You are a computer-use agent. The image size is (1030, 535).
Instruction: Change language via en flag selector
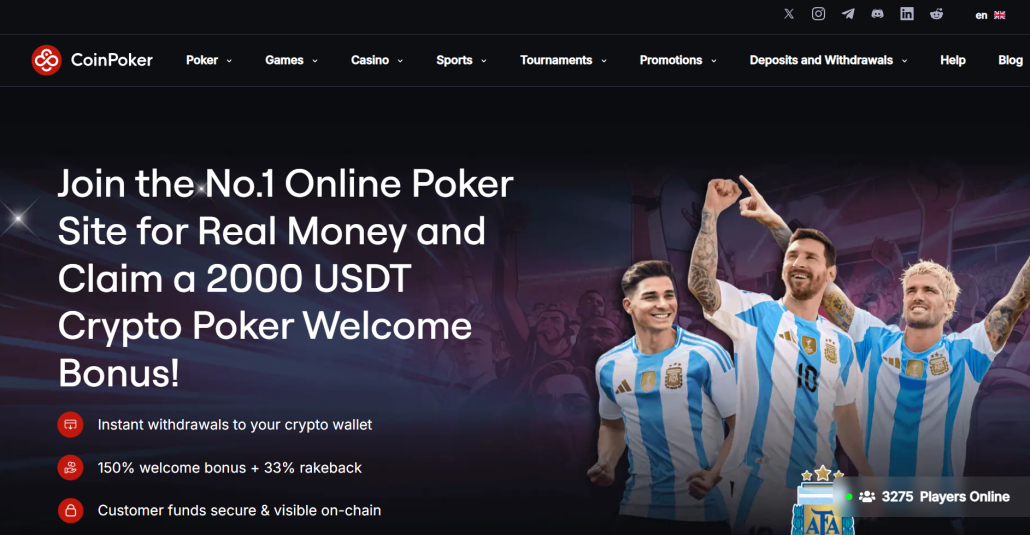[x=991, y=15]
